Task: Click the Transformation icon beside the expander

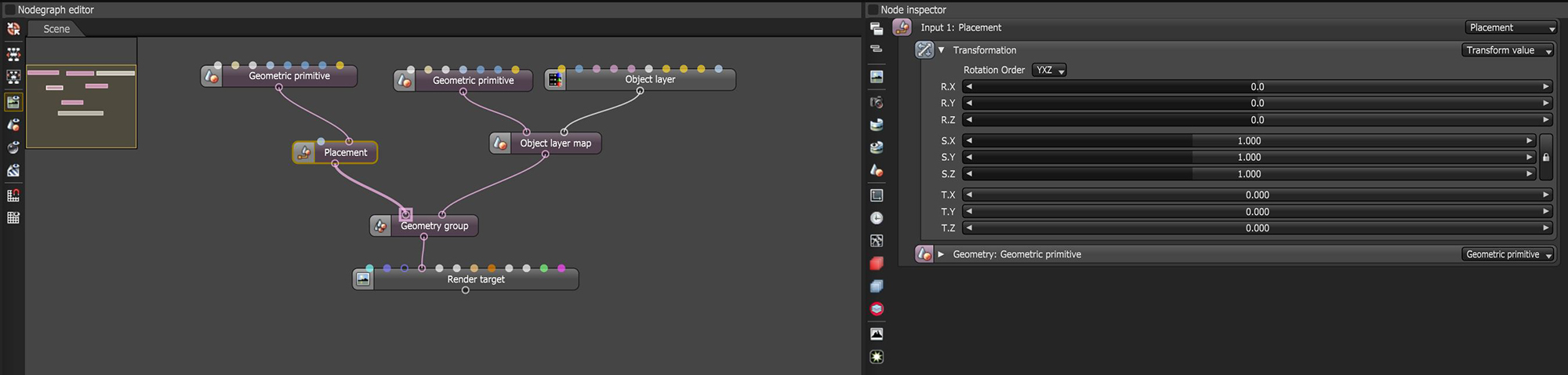Action: click(x=924, y=49)
